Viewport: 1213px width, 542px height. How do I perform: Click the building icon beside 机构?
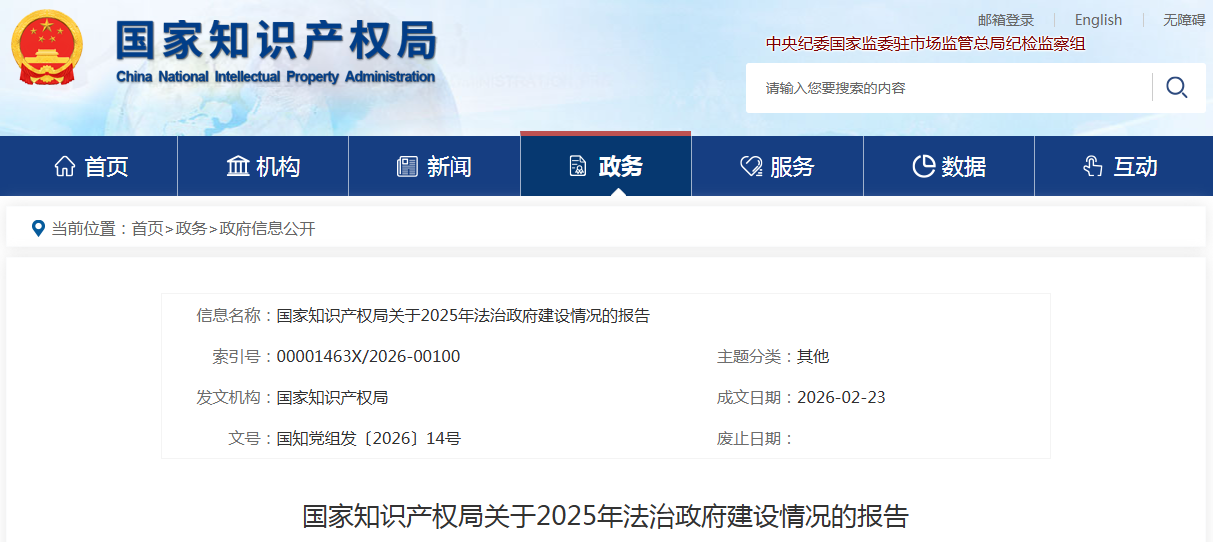pos(238,167)
